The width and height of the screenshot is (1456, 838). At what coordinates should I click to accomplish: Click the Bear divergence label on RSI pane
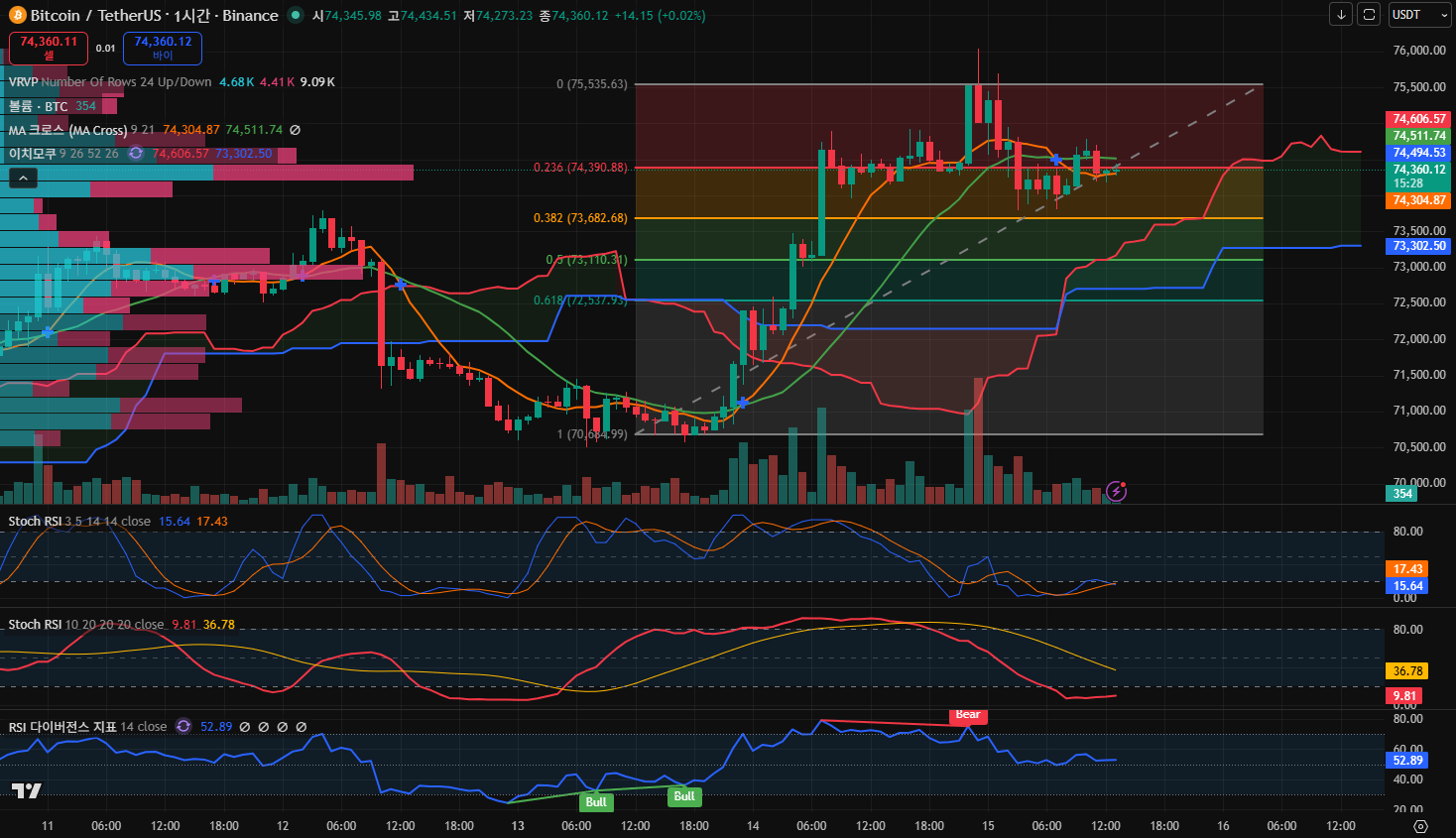[x=967, y=715]
